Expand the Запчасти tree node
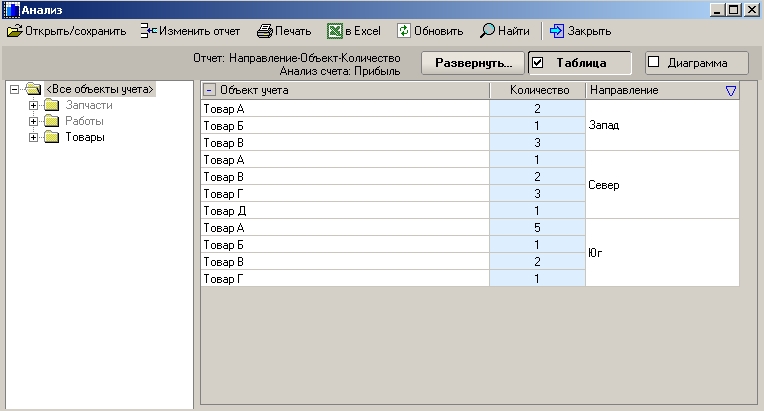Image resolution: width=764 pixels, height=411 pixels. pos(34,105)
